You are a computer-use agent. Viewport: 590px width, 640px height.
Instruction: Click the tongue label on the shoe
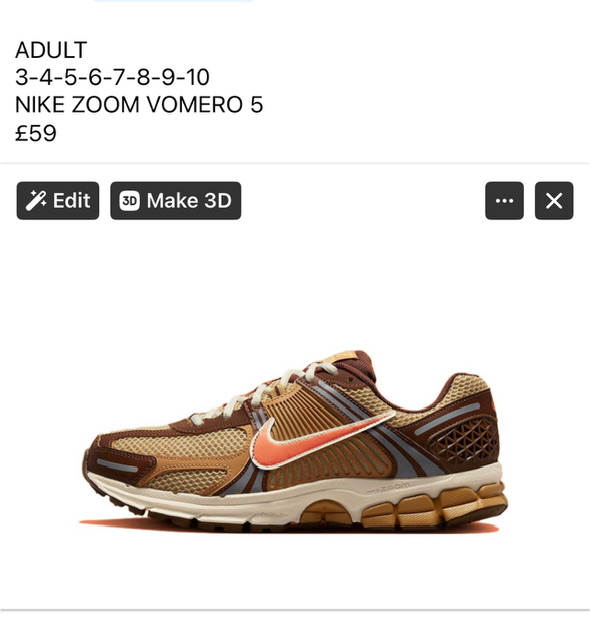click(x=342, y=356)
